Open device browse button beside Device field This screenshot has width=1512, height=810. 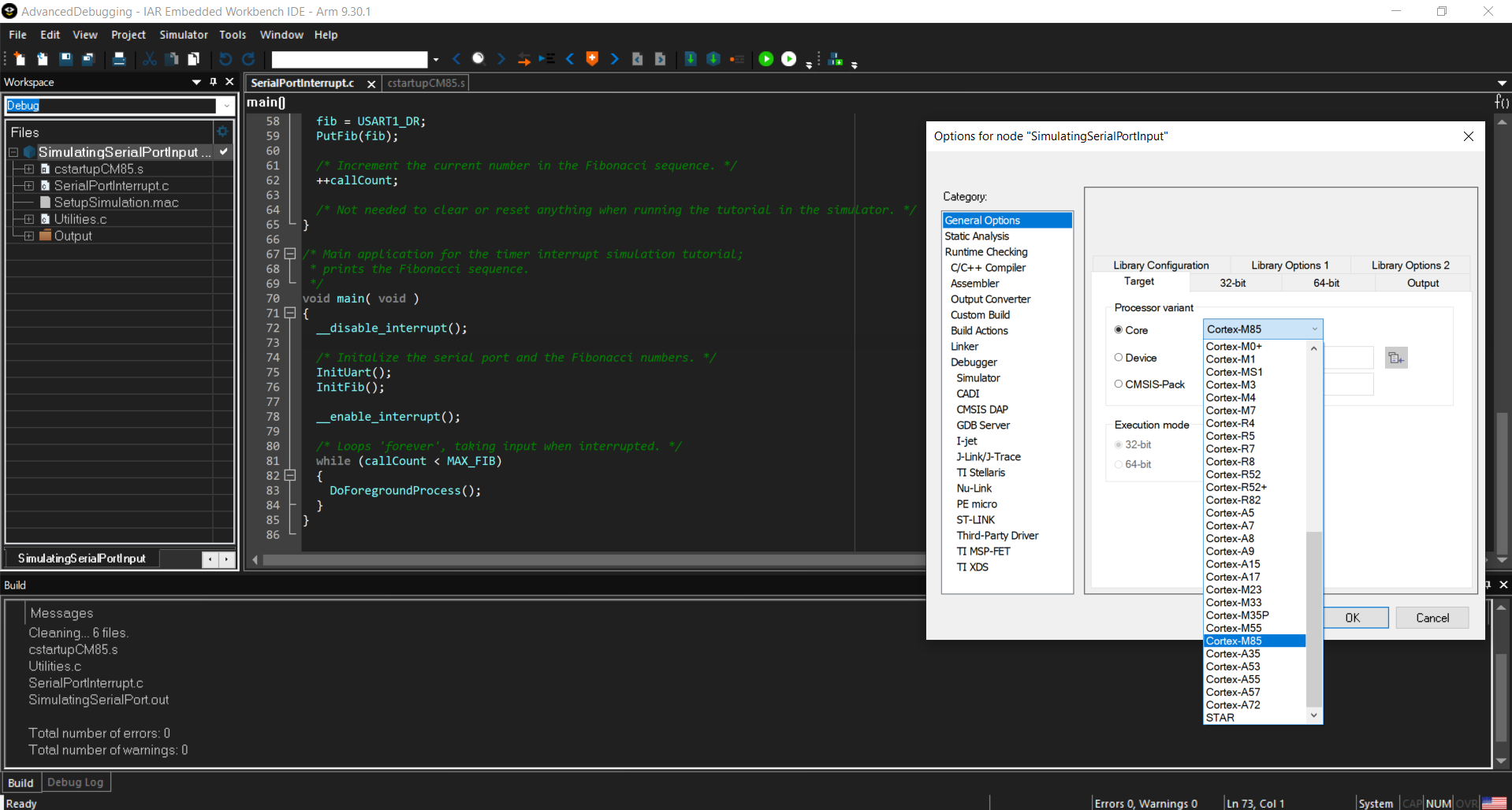1395,358
